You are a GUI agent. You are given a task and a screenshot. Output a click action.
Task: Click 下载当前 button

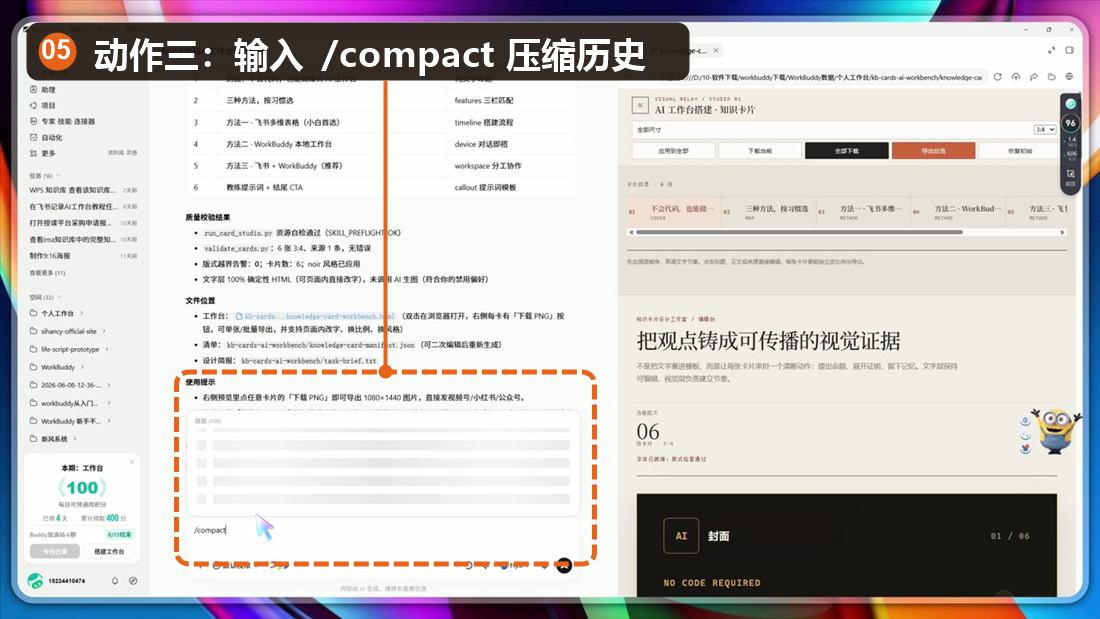click(x=760, y=151)
